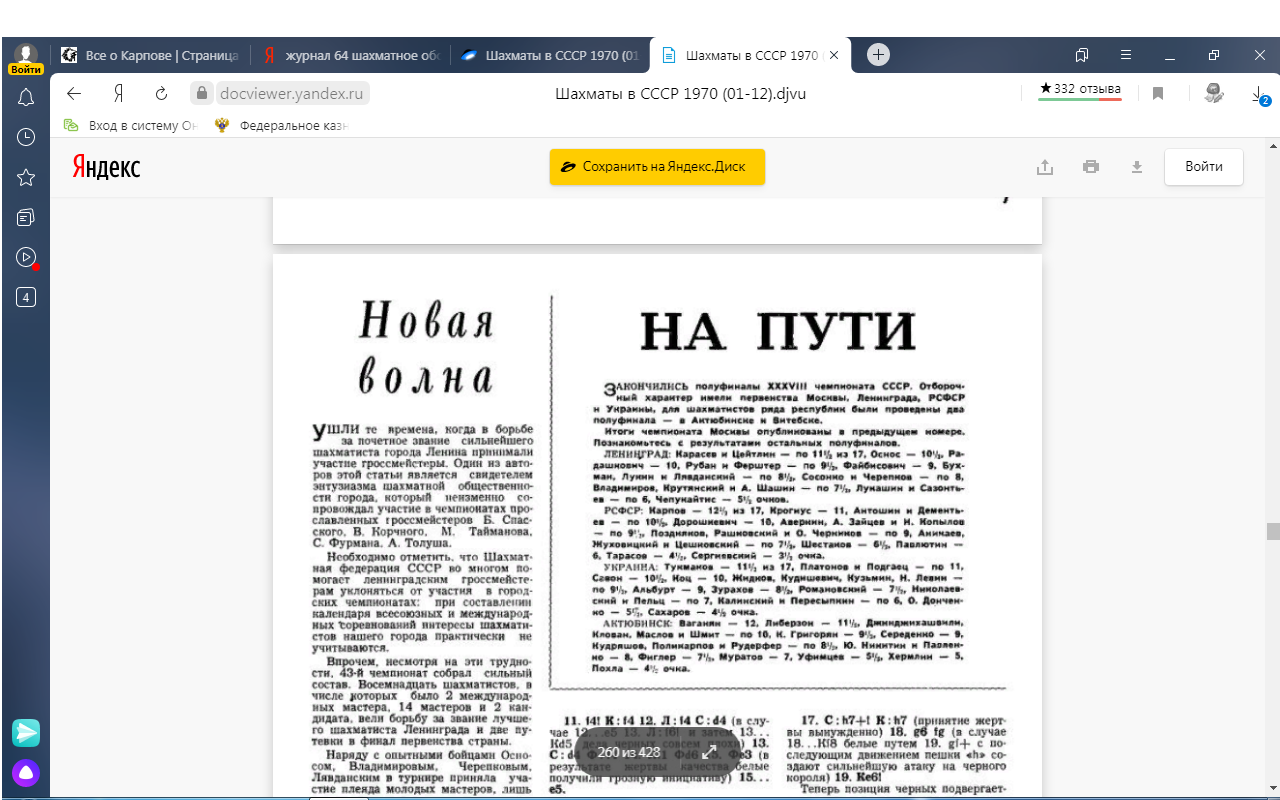This screenshot has height=800, width=1280.
Task: Switch to журнал 64 шахматное tab
Action: click(350, 55)
